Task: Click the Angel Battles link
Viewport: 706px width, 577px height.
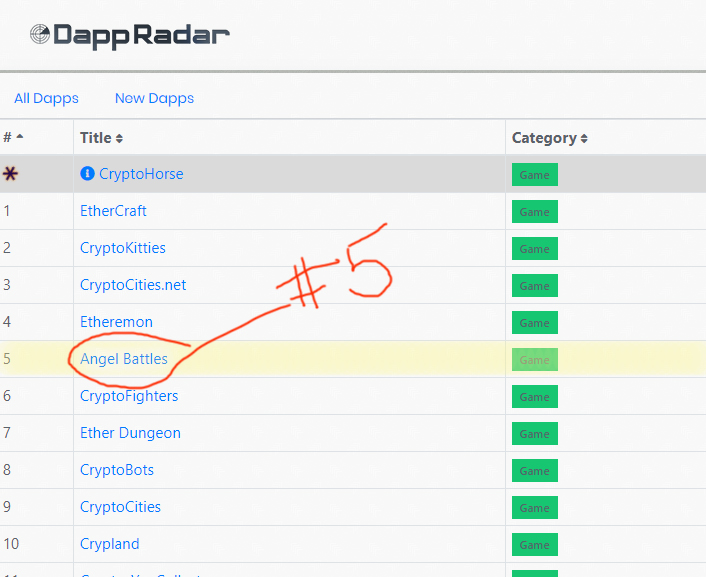Action: point(124,359)
